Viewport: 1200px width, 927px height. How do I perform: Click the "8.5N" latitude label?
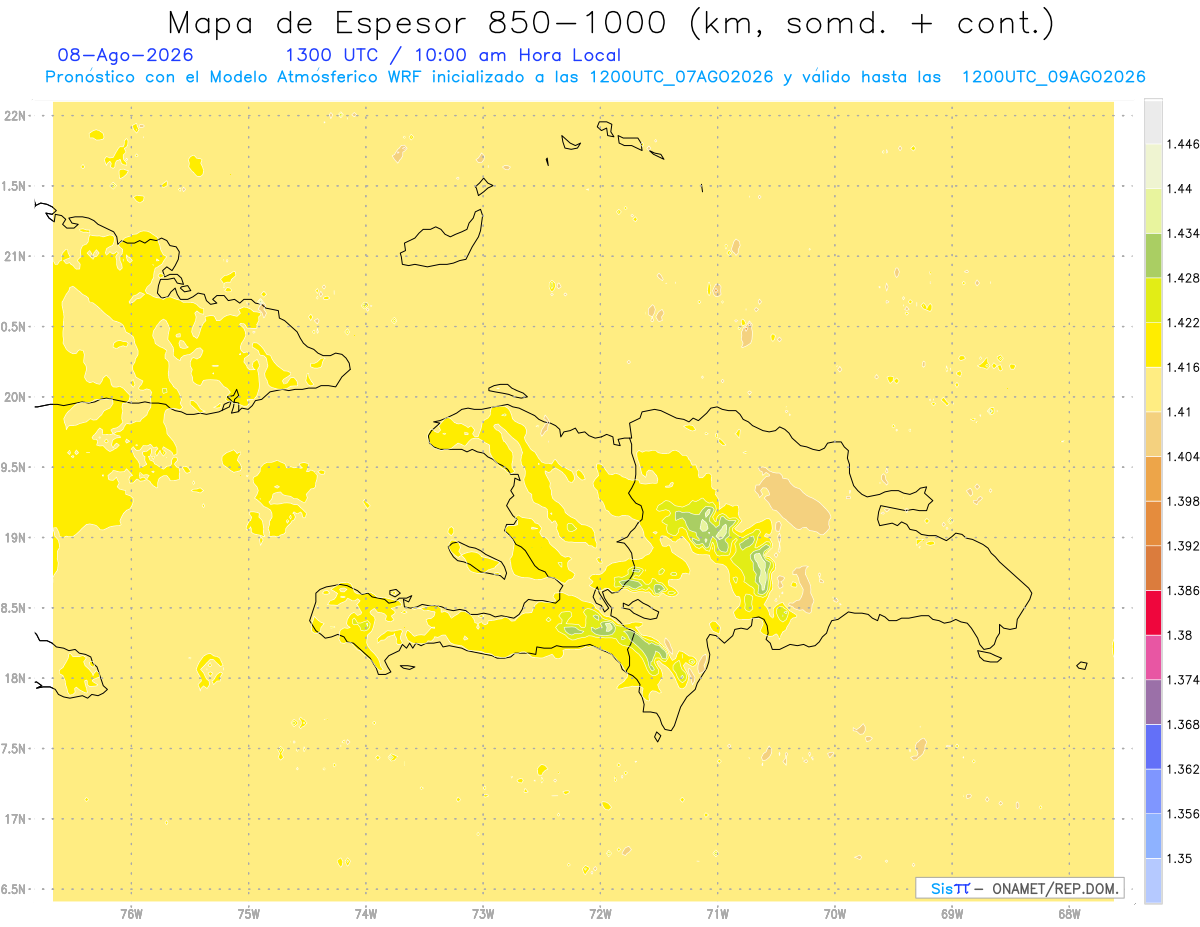15,608
